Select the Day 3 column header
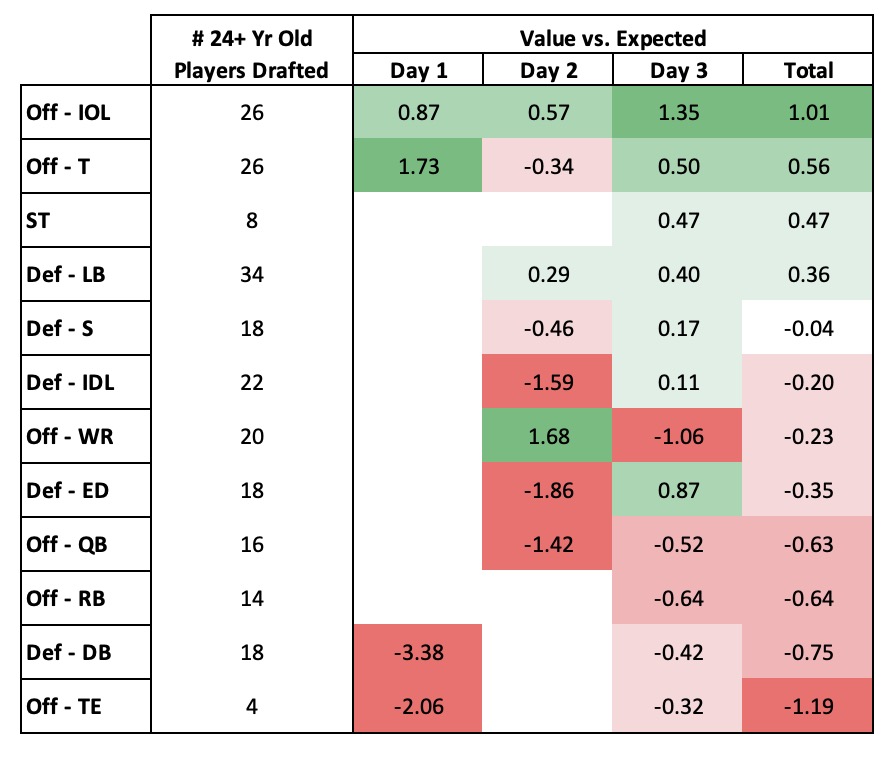This screenshot has height=758, width=888. click(677, 70)
